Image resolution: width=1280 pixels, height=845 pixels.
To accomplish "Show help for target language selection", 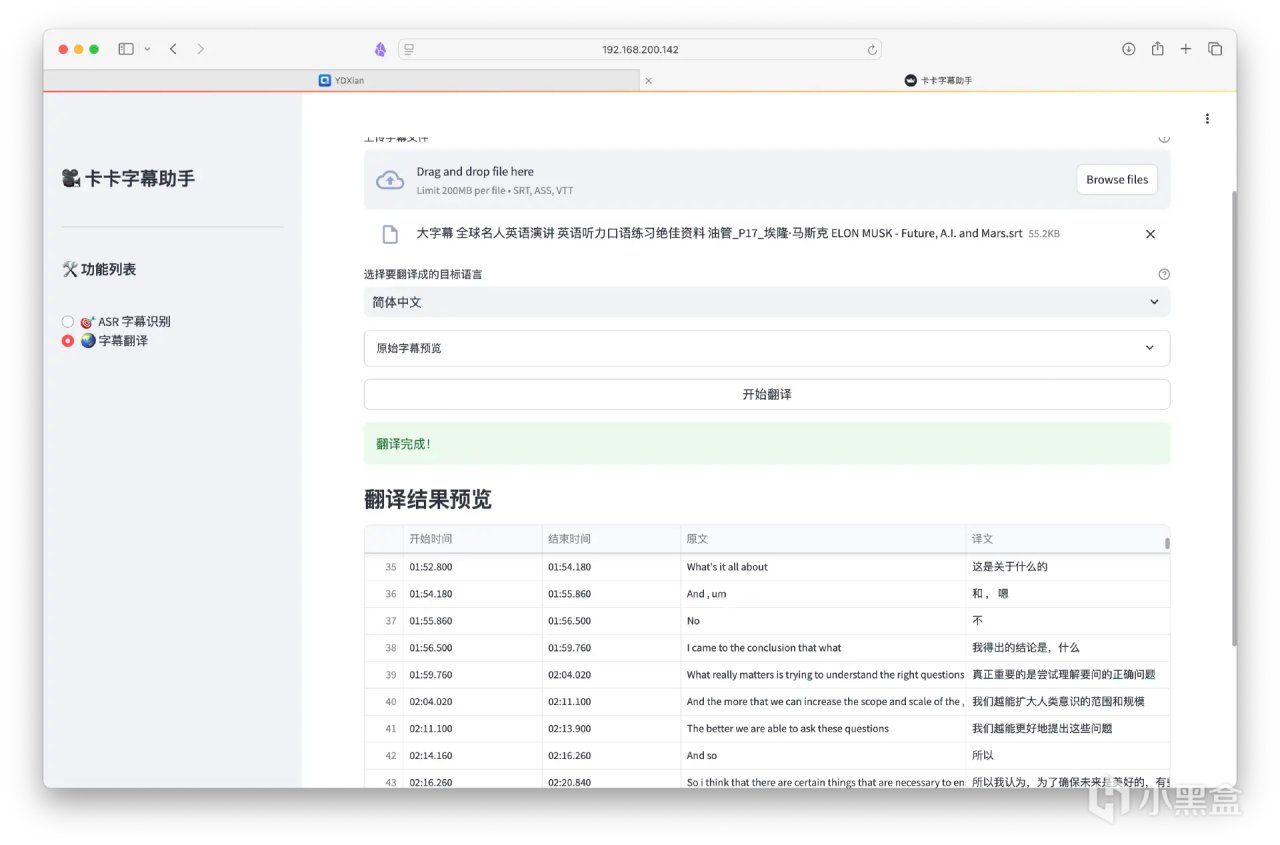I will [1163, 274].
